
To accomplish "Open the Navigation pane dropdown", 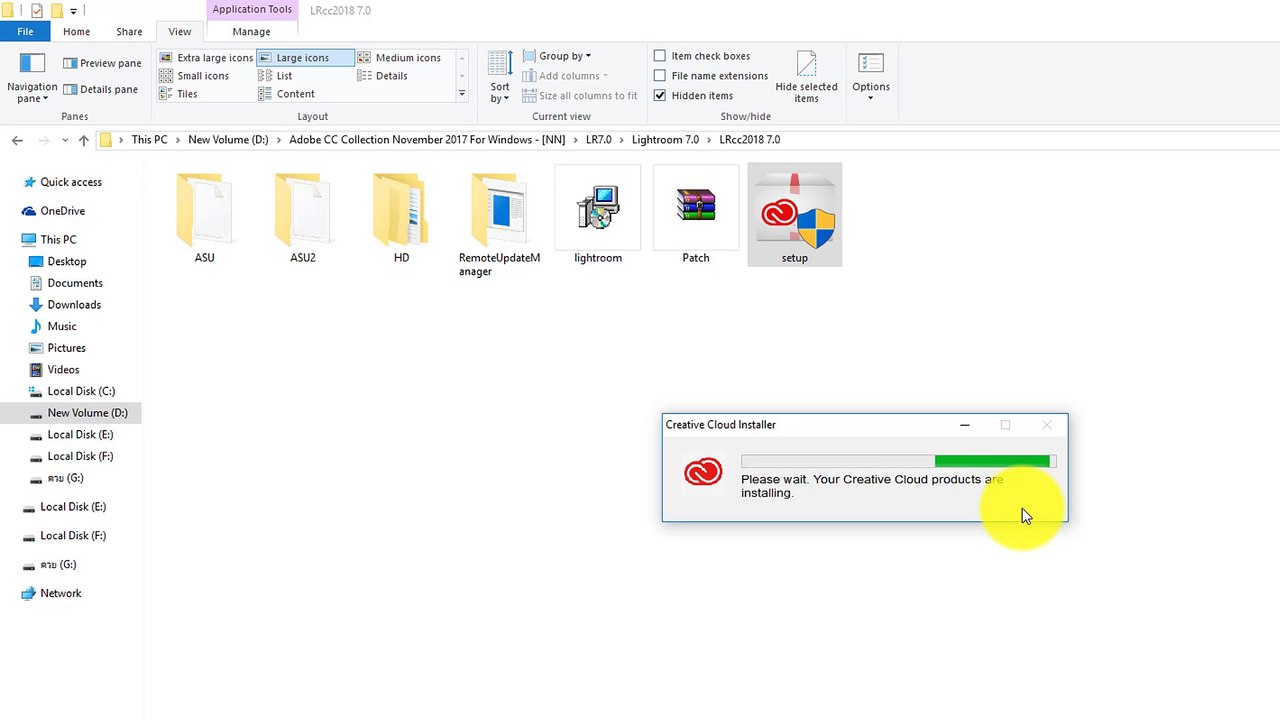I will (x=32, y=77).
